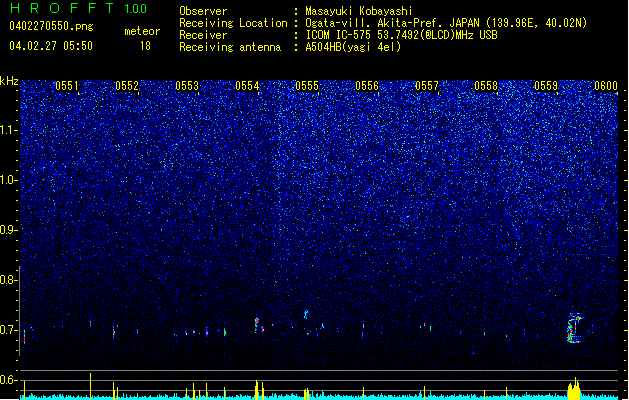The height and width of the screenshot is (400, 629).
Task: Click the observer name Masayuki Kobayashi
Action: [359, 11]
